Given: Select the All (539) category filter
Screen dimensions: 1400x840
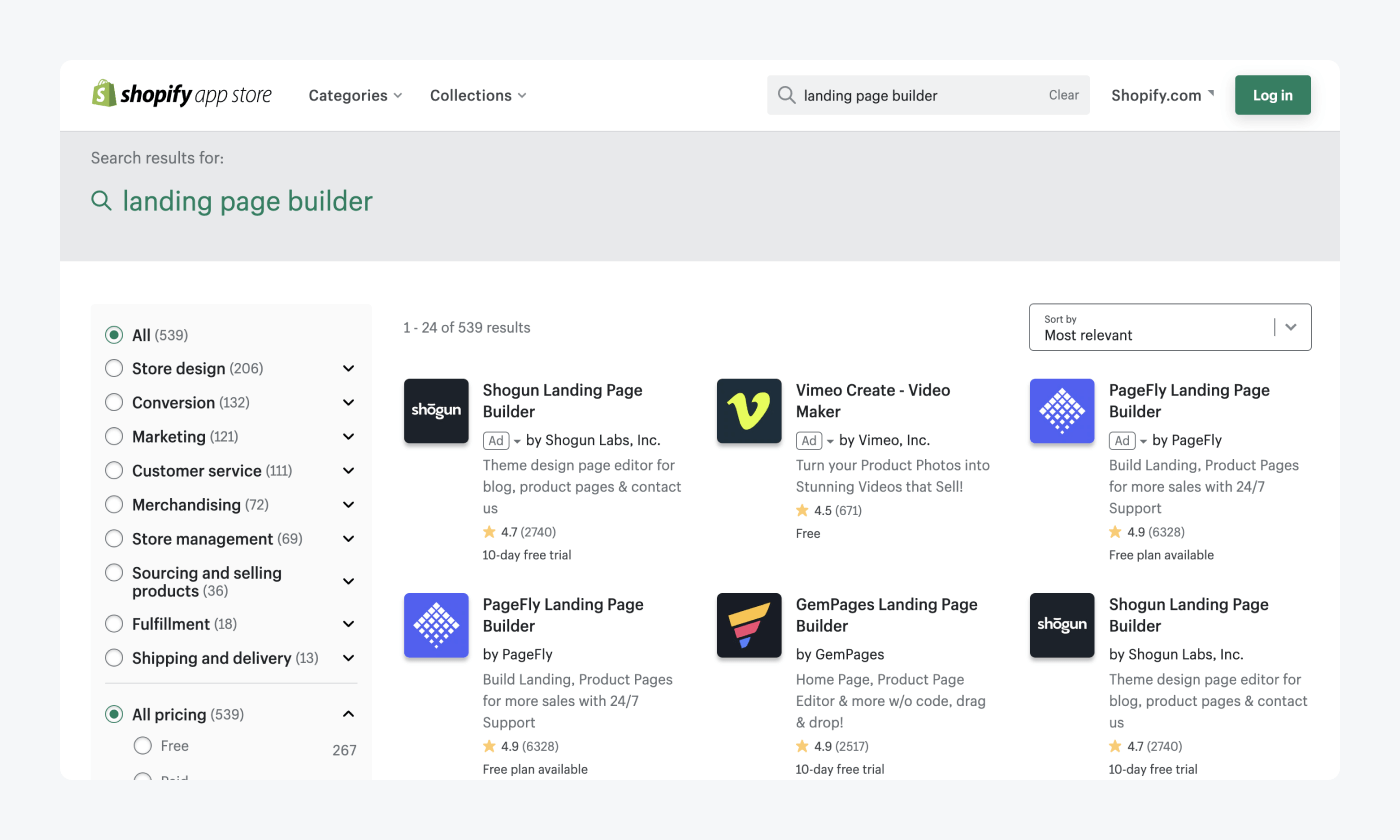Looking at the screenshot, I should [114, 335].
